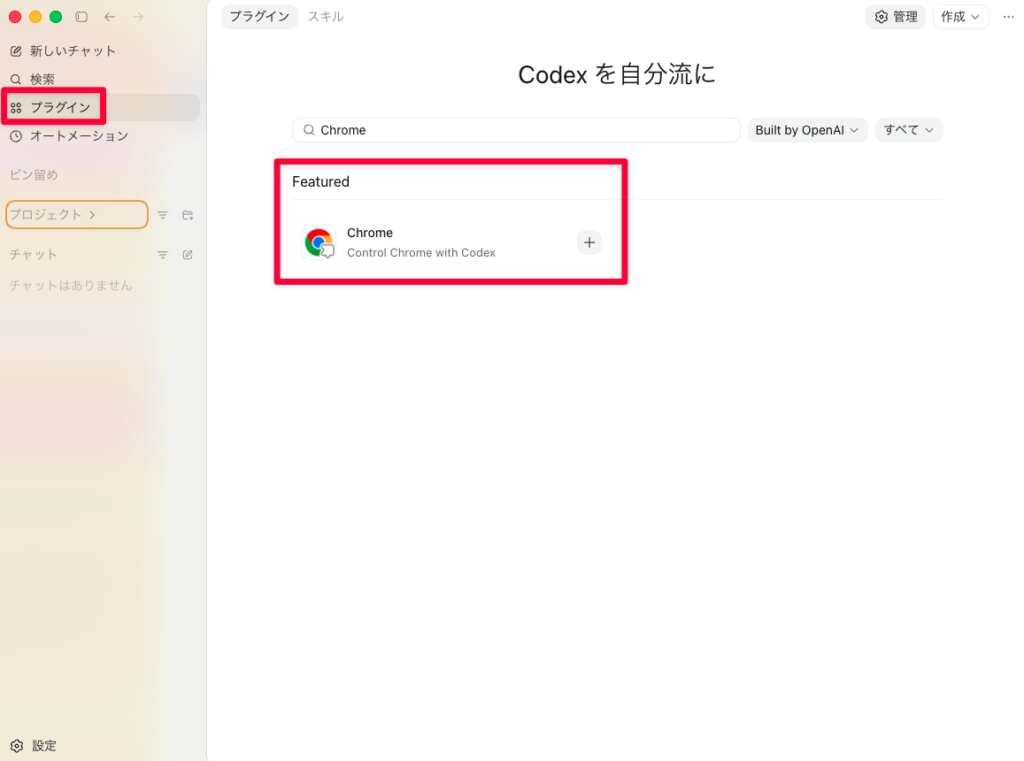Switch to the プラグイン tab
This screenshot has width=1024, height=761.
pos(259,16)
